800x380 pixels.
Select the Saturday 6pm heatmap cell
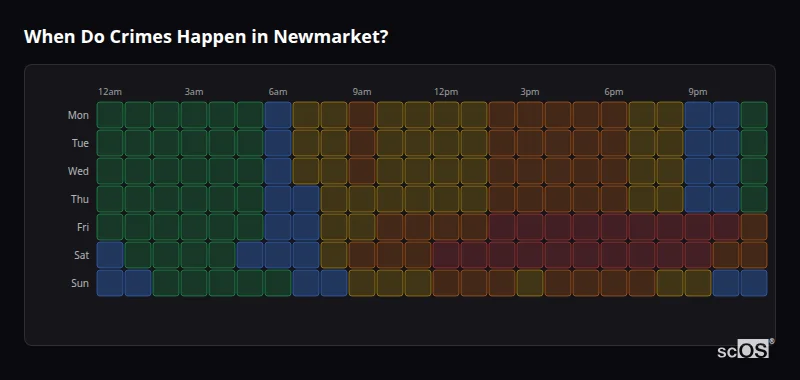coord(613,255)
